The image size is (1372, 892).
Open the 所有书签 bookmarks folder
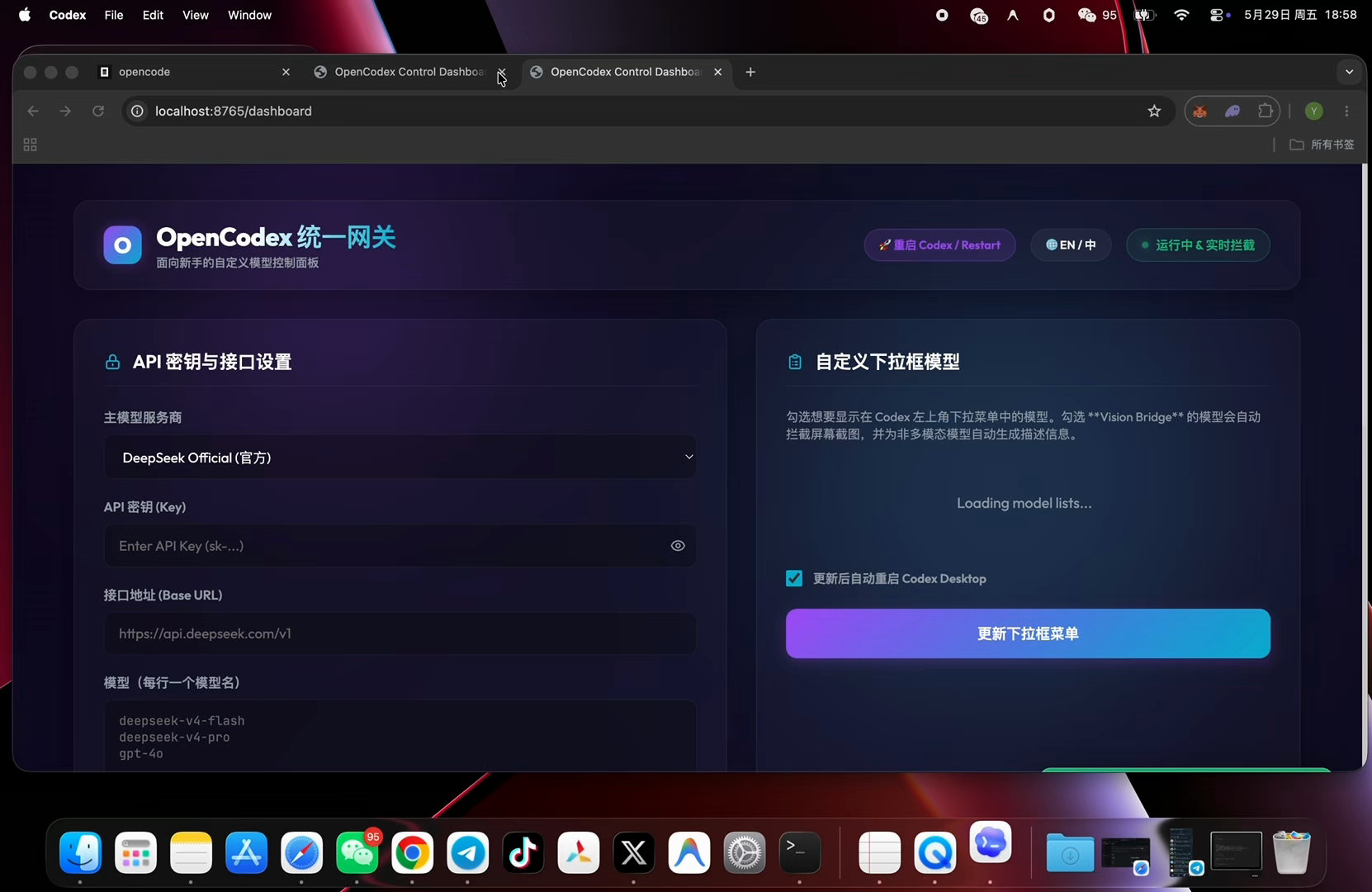click(x=1322, y=145)
